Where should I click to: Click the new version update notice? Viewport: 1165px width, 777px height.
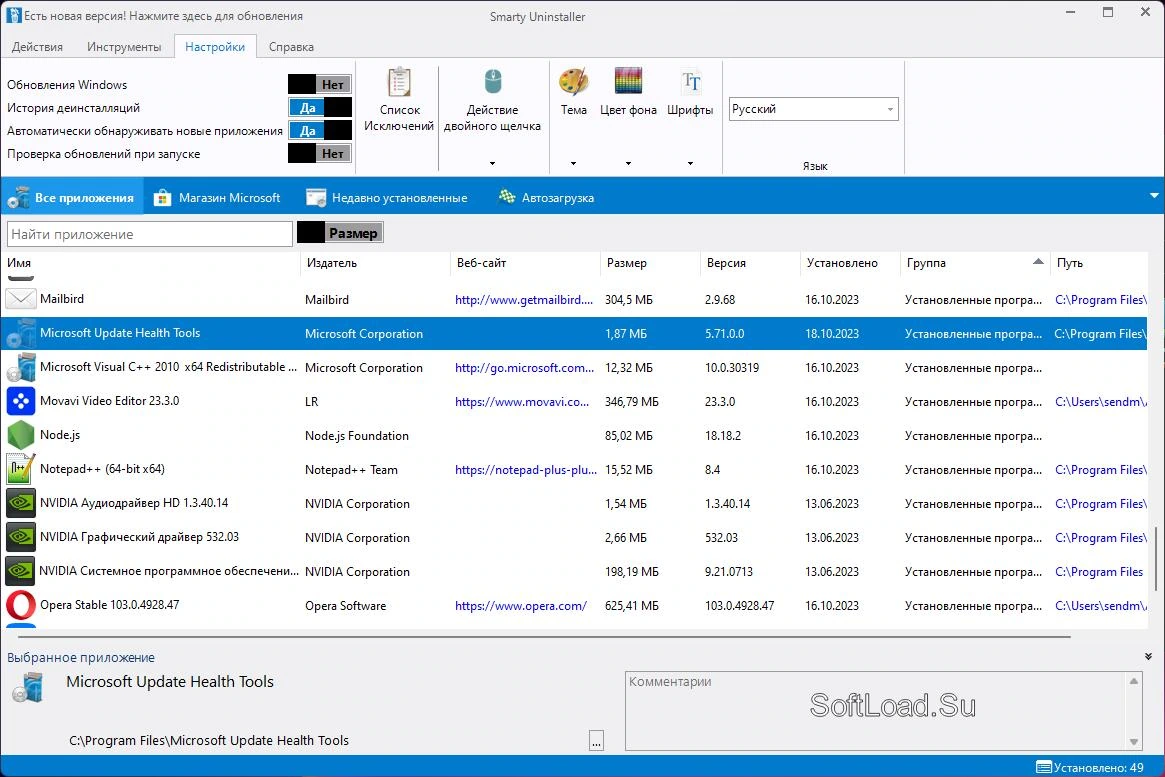click(x=163, y=16)
